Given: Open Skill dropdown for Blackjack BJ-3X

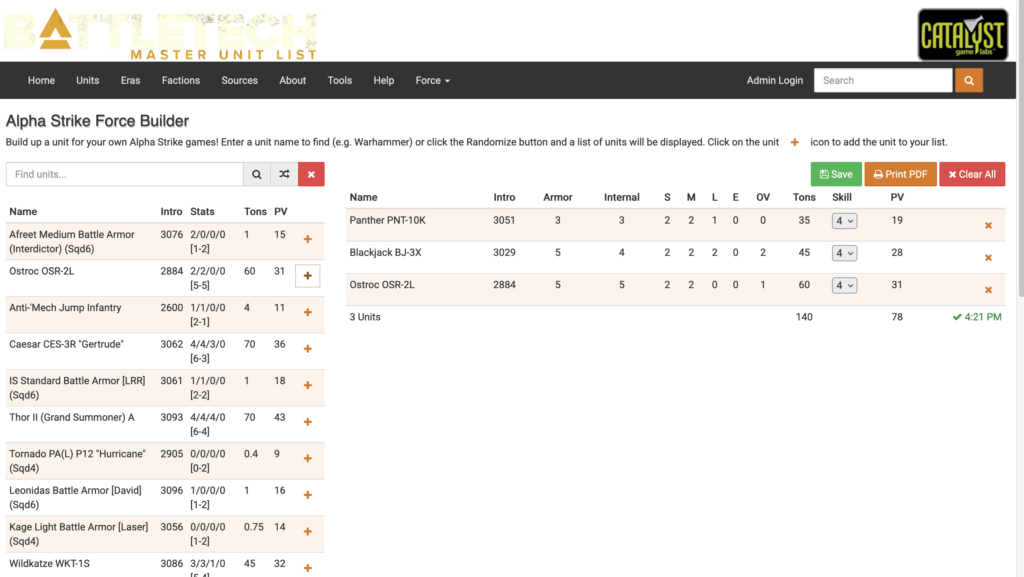Looking at the screenshot, I should click(844, 253).
